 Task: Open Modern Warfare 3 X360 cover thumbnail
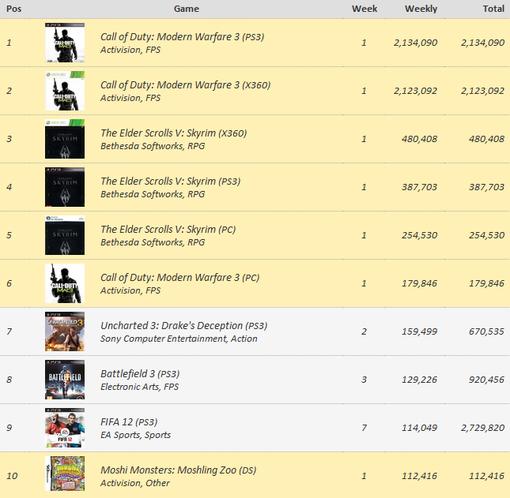click(x=65, y=91)
